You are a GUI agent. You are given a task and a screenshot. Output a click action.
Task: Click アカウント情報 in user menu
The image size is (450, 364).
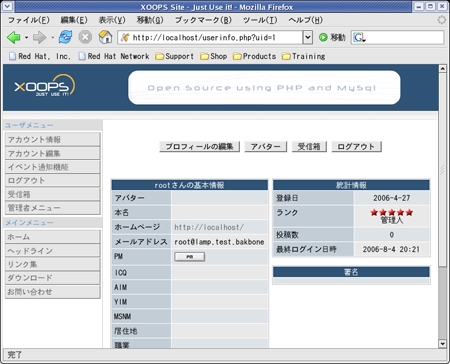coord(53,139)
